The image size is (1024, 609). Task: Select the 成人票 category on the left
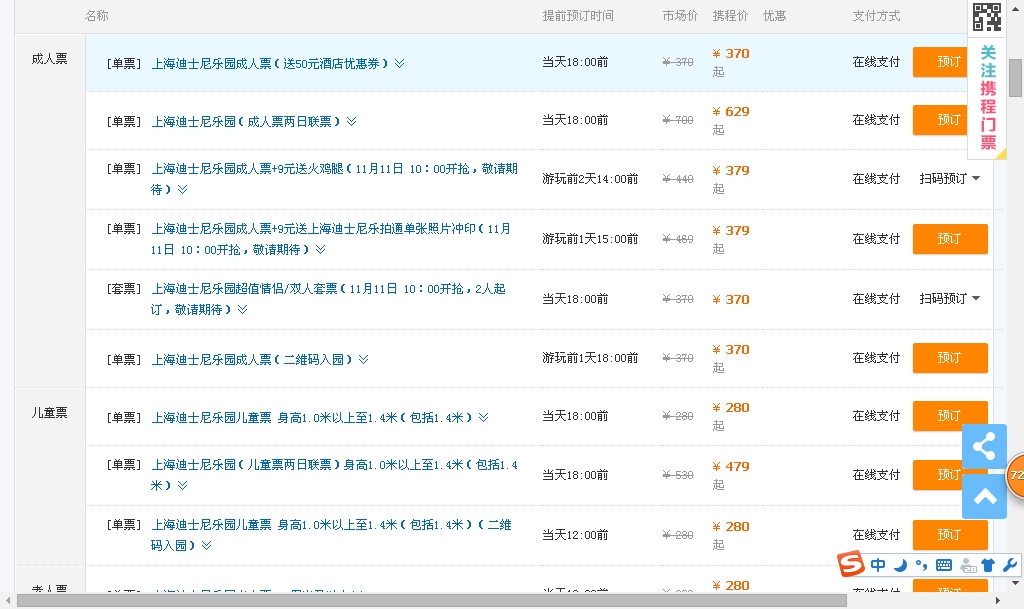49,59
